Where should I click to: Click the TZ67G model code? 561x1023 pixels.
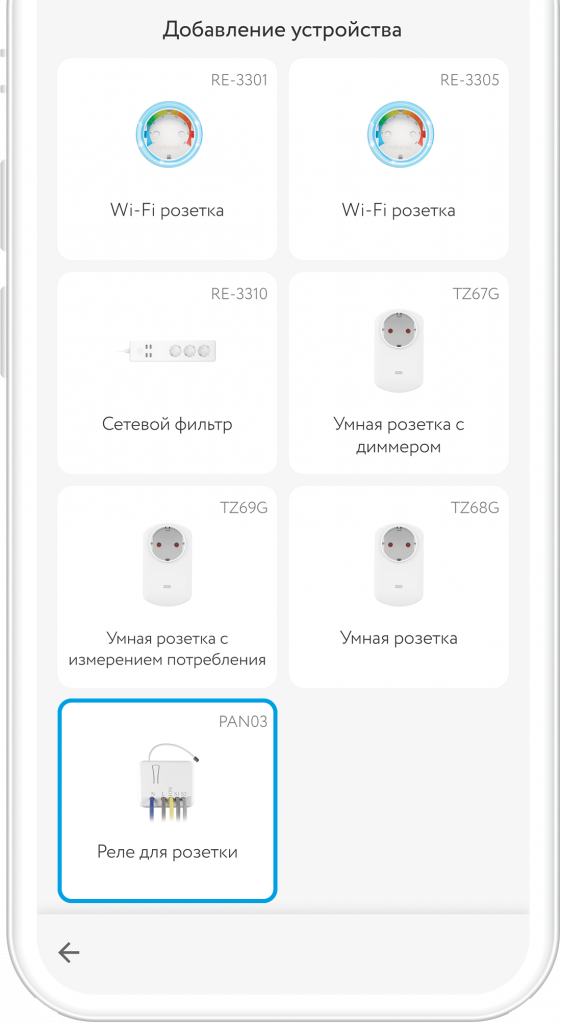tap(476, 294)
